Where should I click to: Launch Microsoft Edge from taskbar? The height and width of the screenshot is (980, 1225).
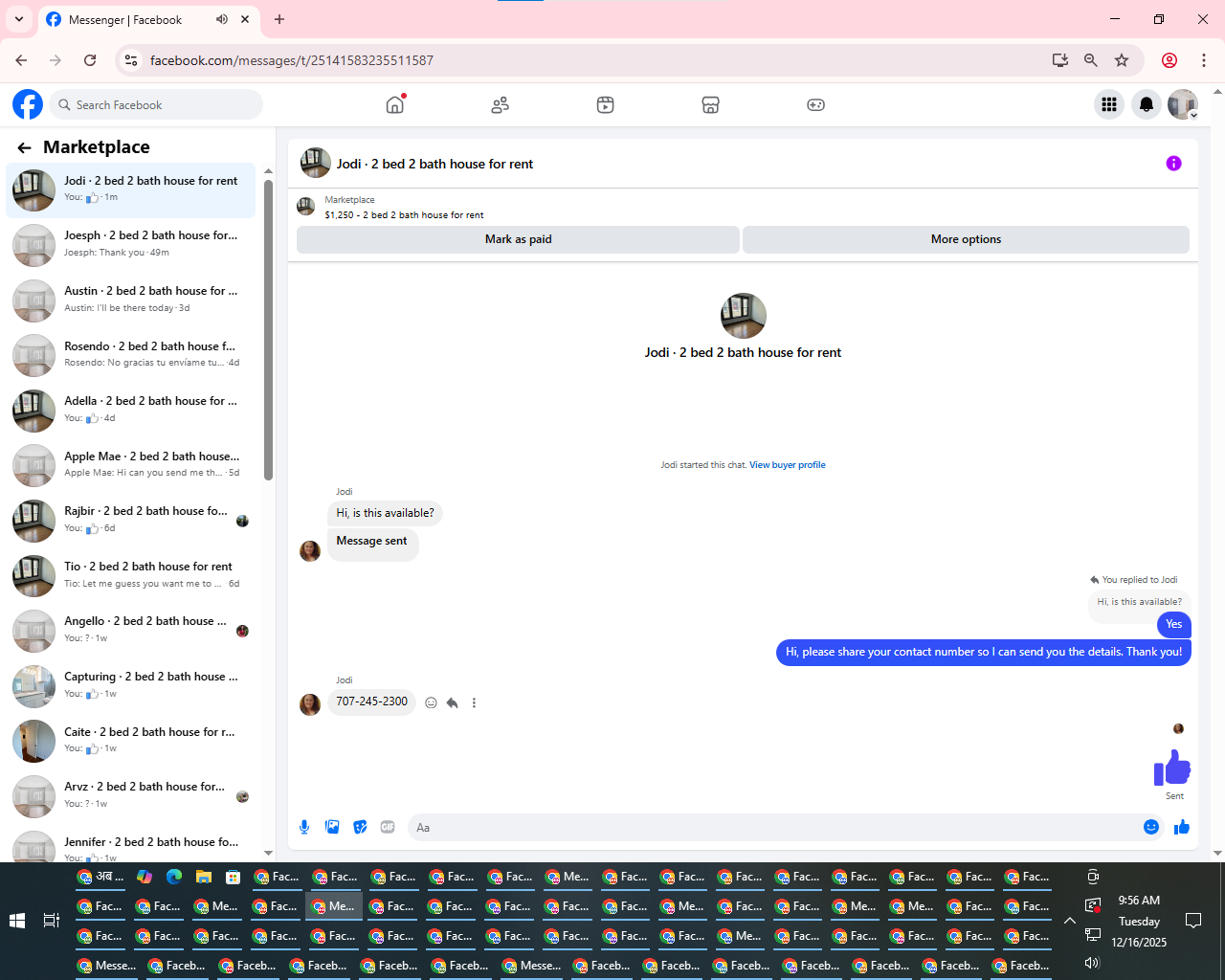point(174,877)
